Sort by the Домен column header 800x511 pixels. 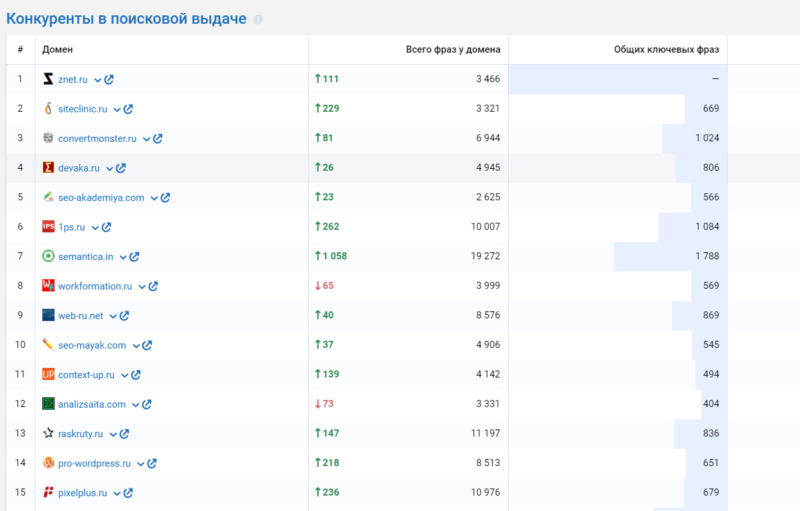[x=57, y=50]
